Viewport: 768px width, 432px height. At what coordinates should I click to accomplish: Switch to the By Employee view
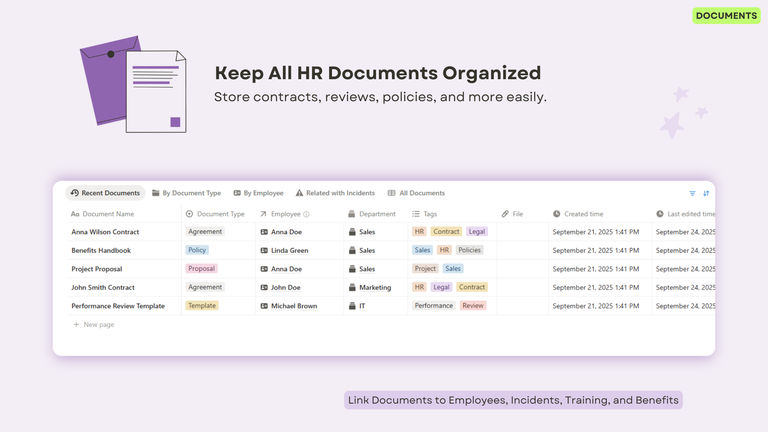tap(258, 193)
